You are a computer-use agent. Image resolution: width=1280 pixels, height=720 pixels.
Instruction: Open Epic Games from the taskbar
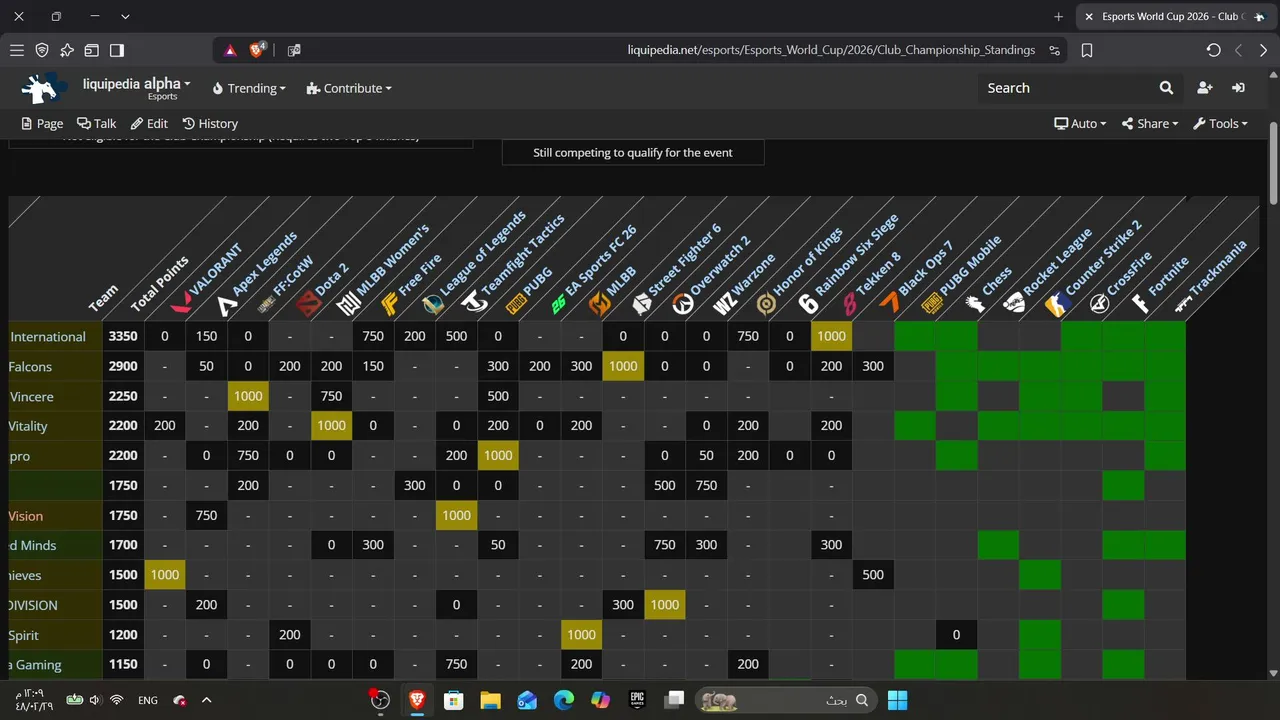coord(637,700)
